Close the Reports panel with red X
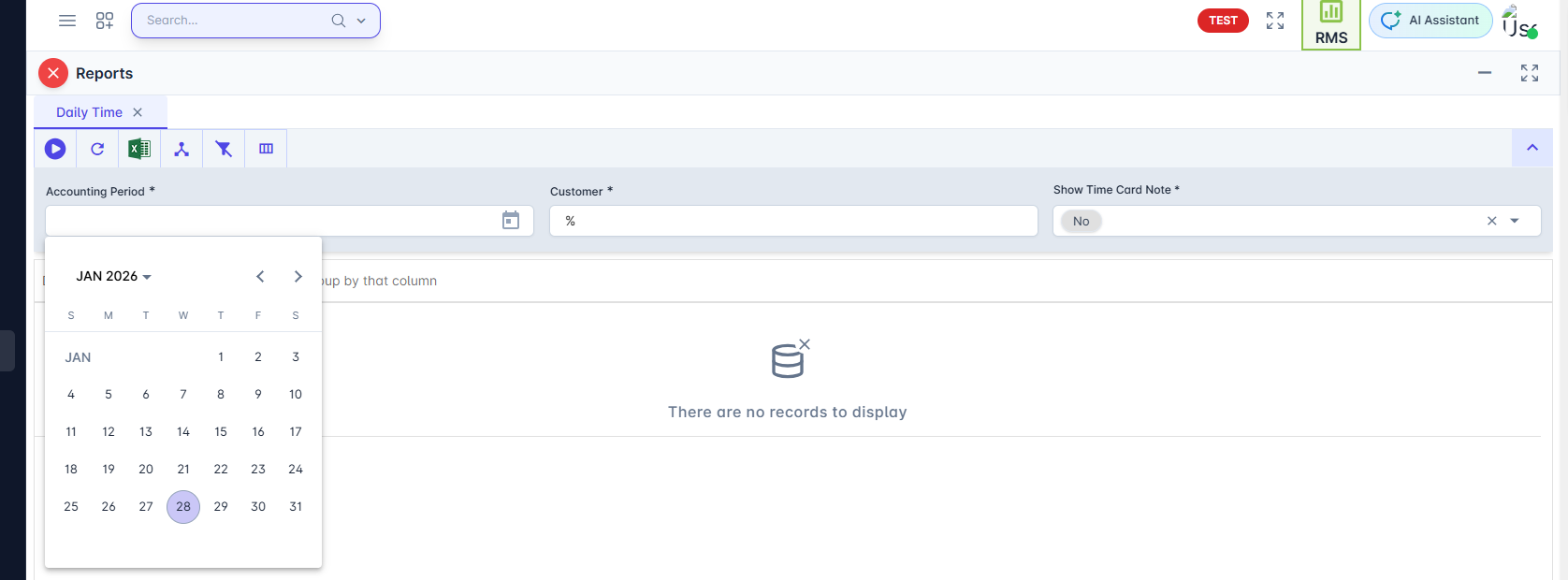Image resolution: width=1568 pixels, height=580 pixels. (53, 73)
